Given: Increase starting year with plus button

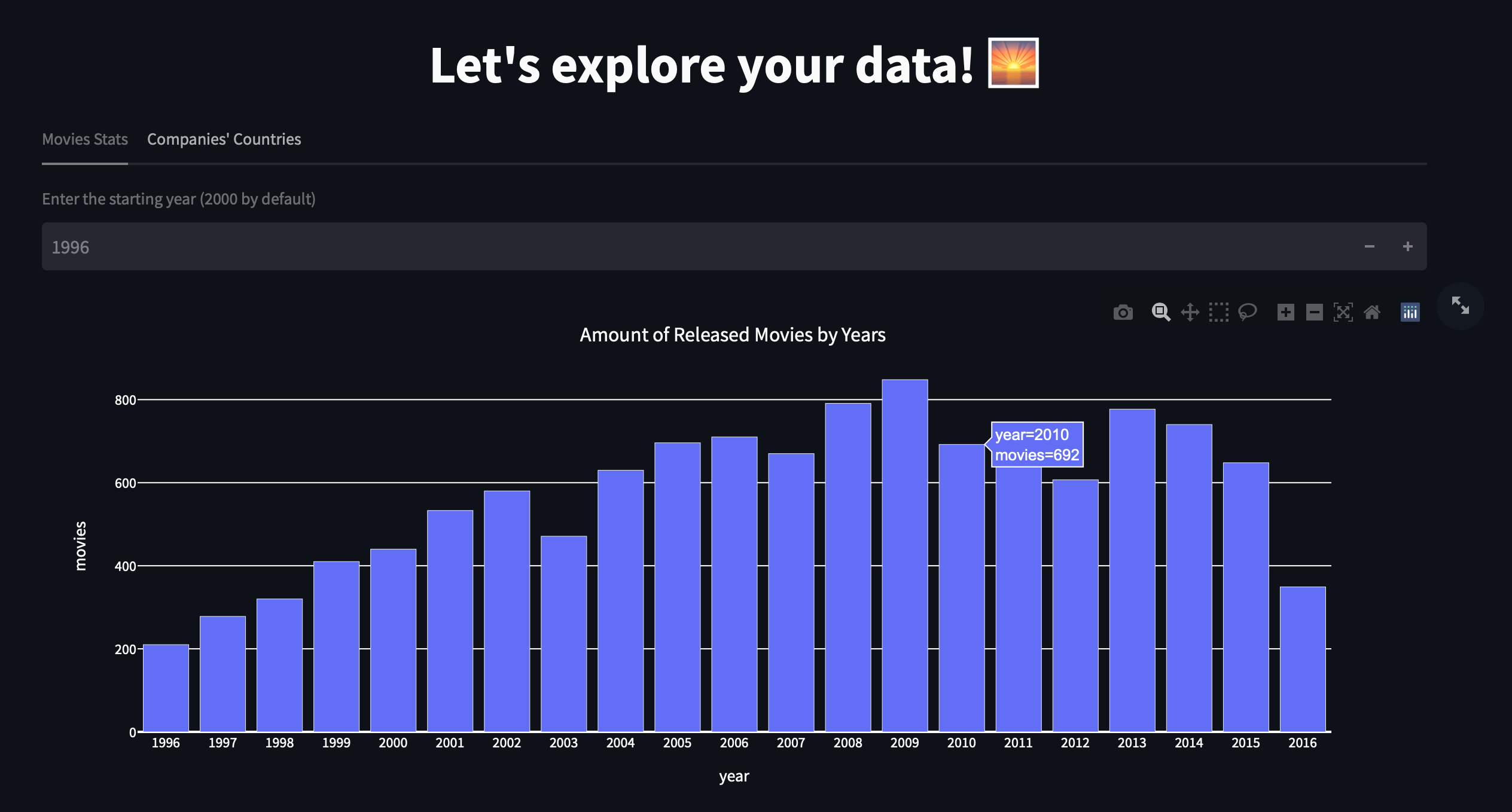Looking at the screenshot, I should [x=1407, y=246].
